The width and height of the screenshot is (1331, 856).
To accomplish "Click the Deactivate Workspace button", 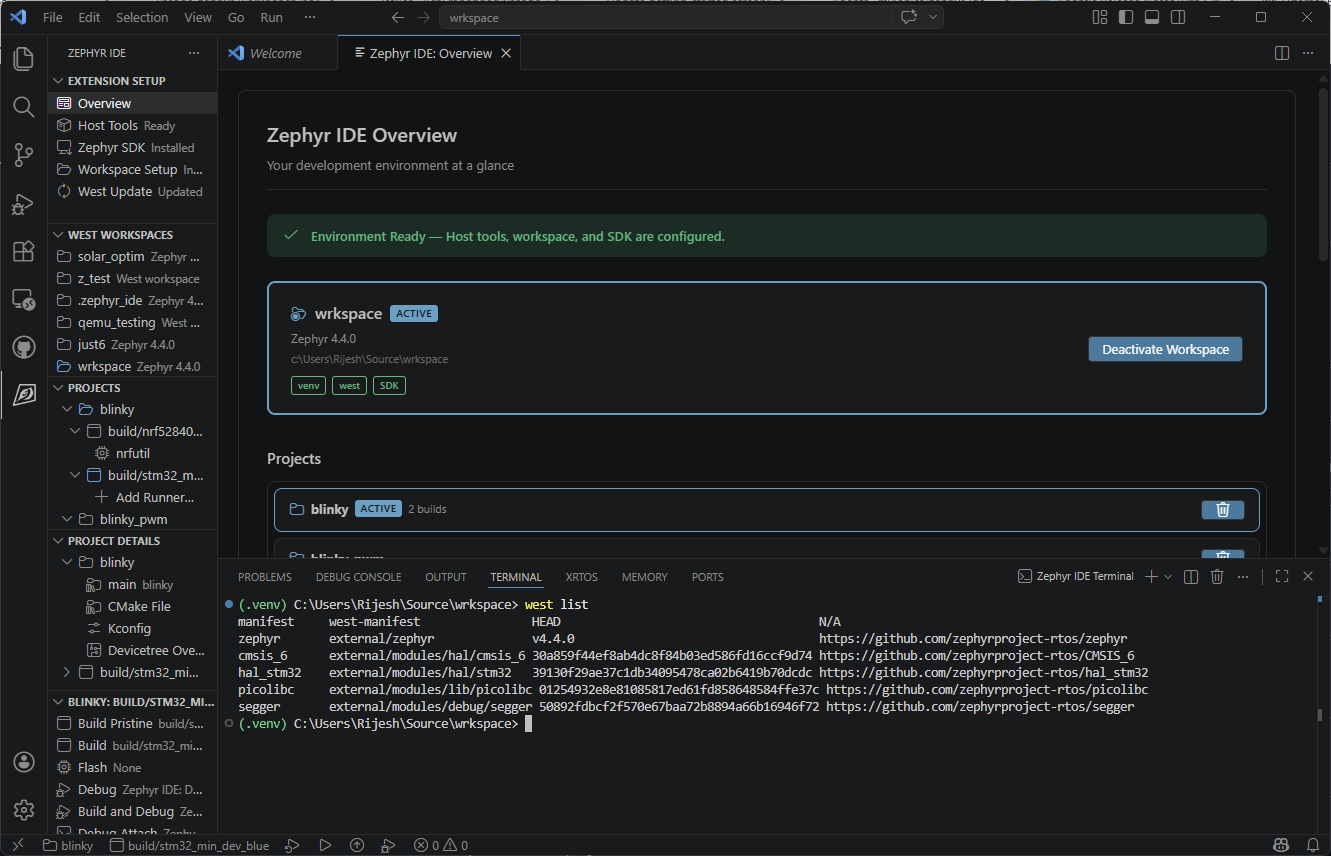I will point(1165,349).
